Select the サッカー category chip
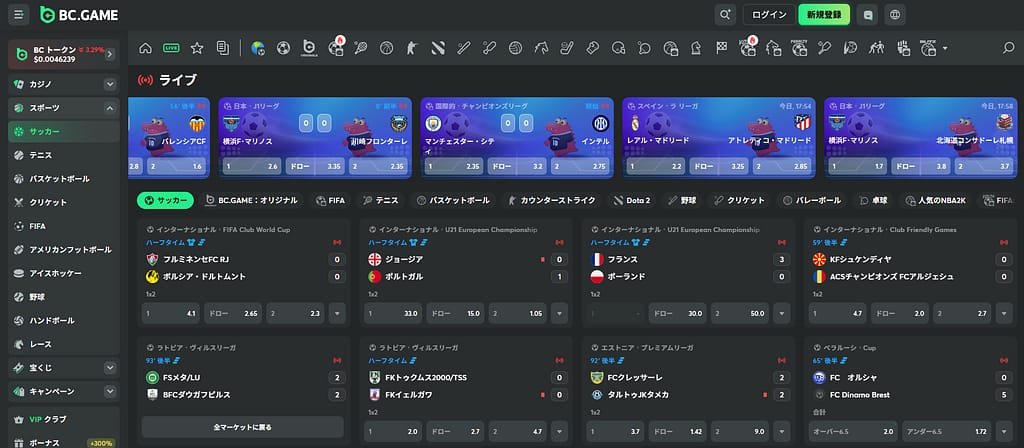This screenshot has width=1024, height=448. coord(165,200)
